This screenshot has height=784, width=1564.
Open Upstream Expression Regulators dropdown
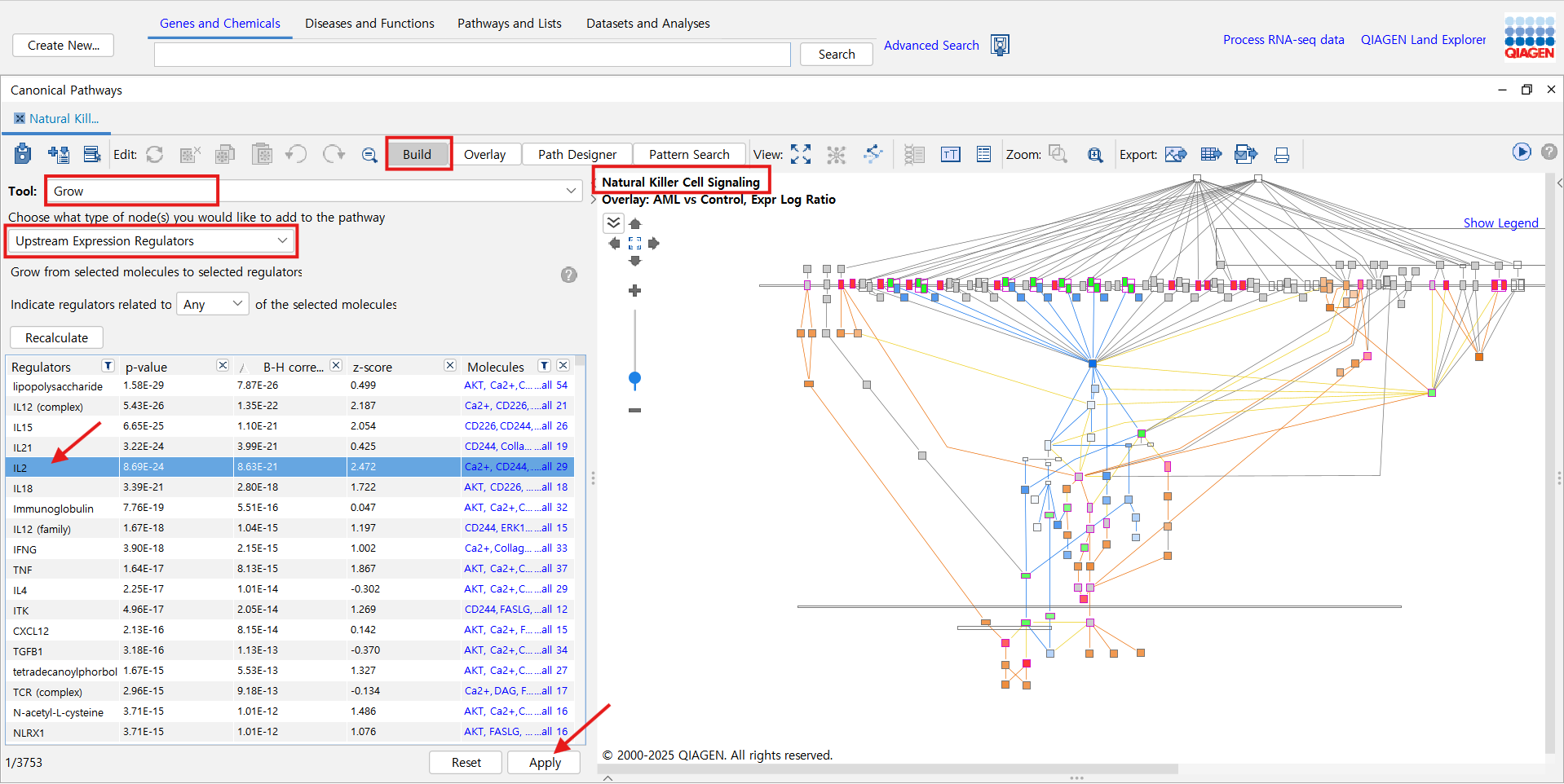[152, 241]
